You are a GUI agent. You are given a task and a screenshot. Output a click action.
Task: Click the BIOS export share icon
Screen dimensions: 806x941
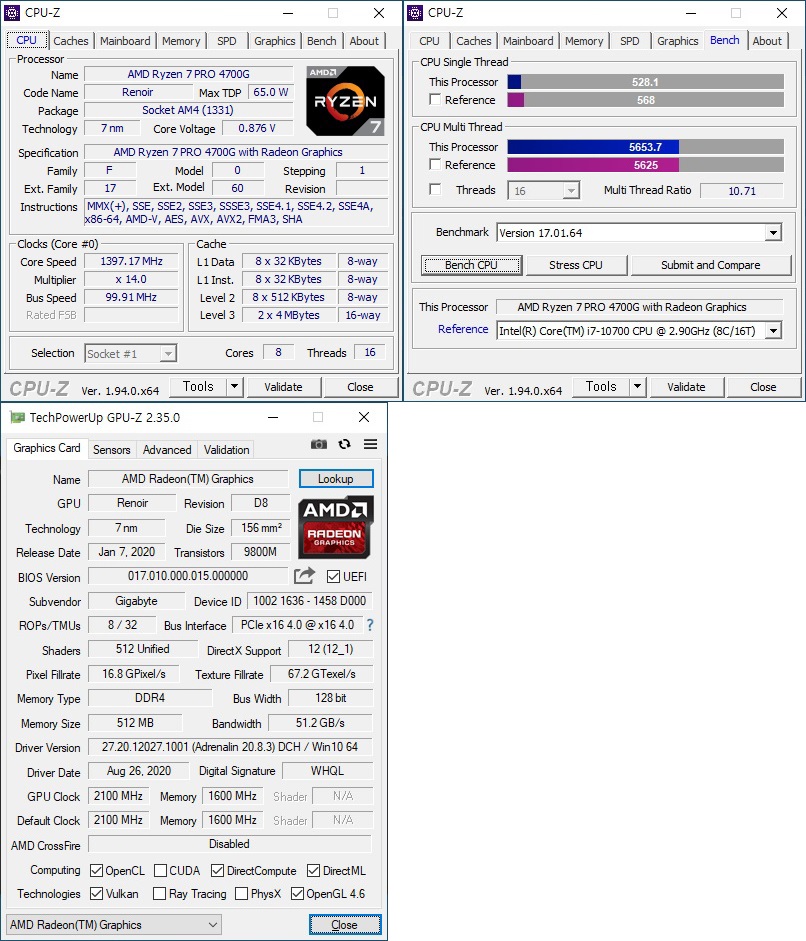point(304,576)
